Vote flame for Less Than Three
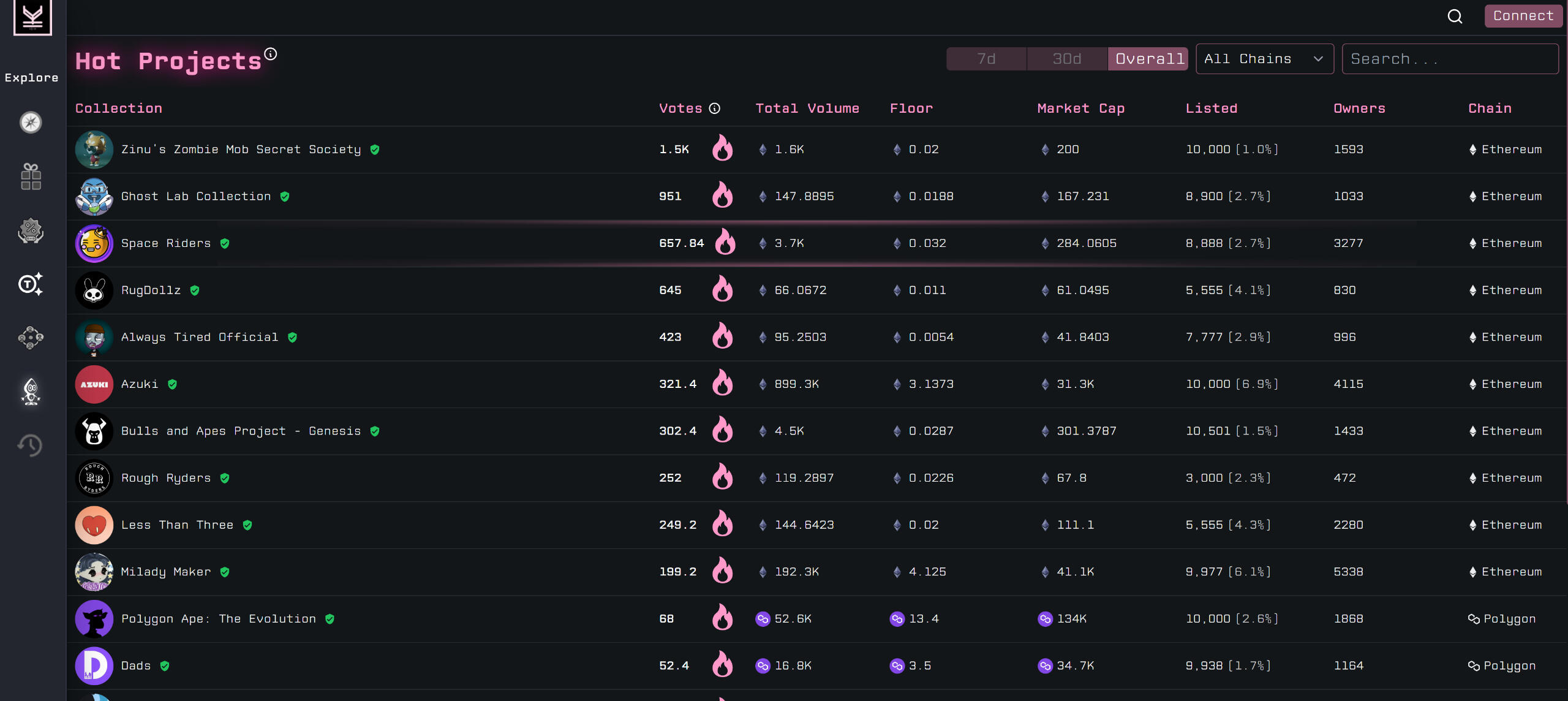 pyautogui.click(x=723, y=524)
